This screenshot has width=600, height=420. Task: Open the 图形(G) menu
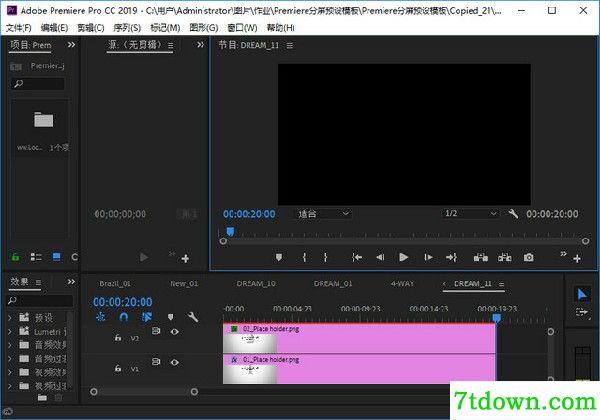click(x=204, y=28)
